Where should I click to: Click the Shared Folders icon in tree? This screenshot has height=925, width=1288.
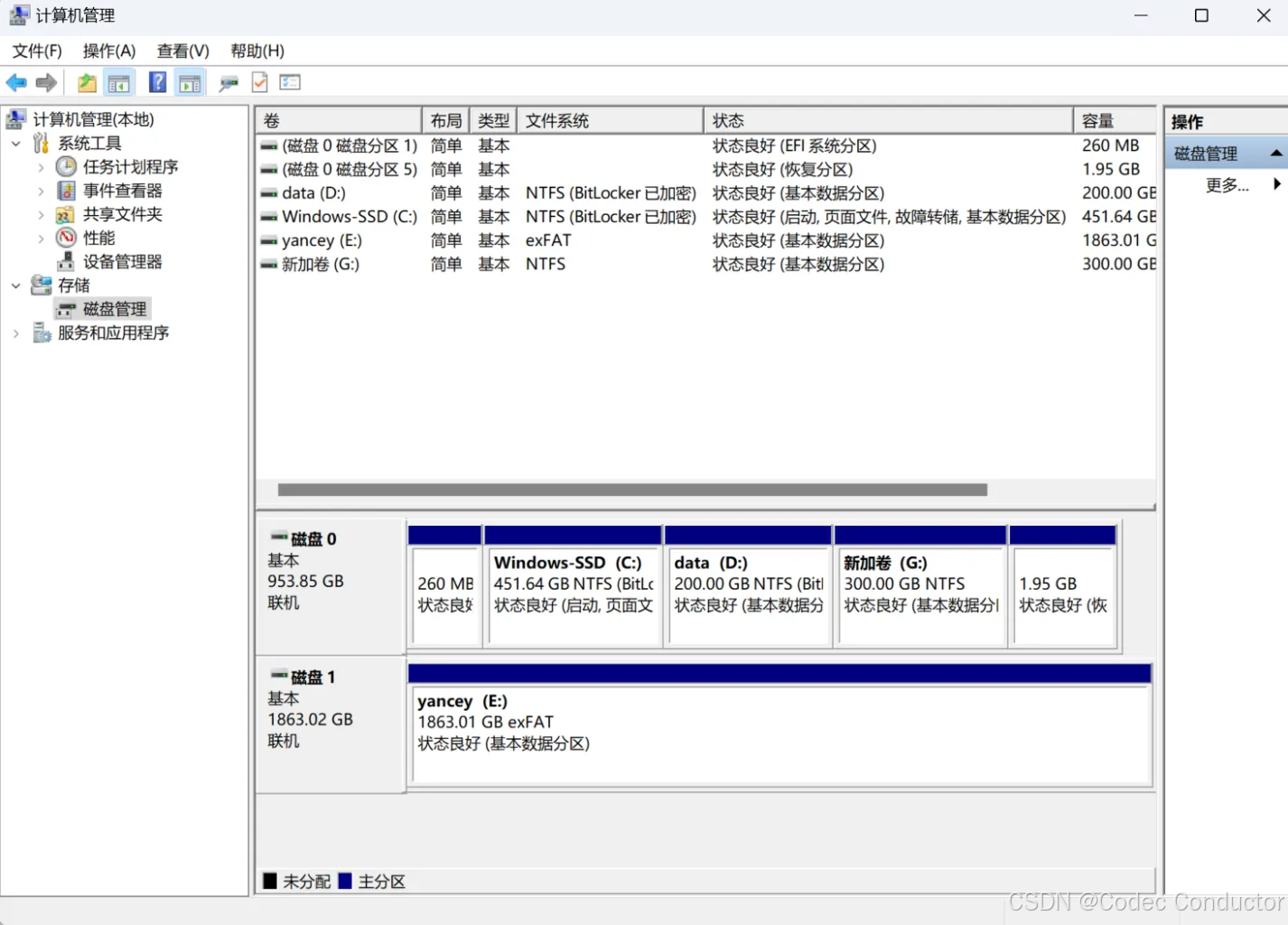coord(65,215)
